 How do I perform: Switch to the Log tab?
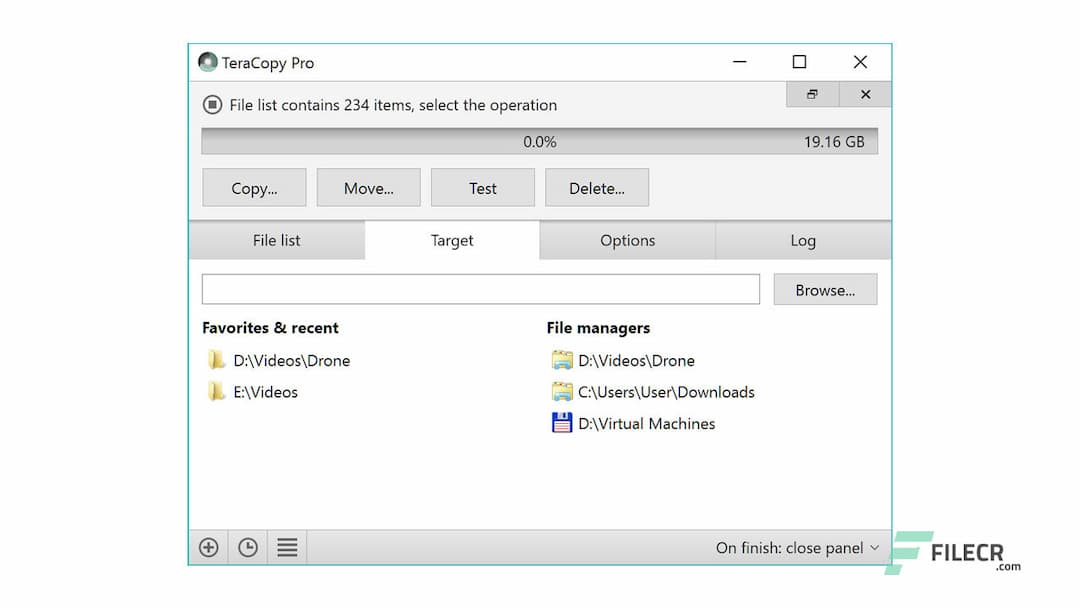tap(803, 240)
